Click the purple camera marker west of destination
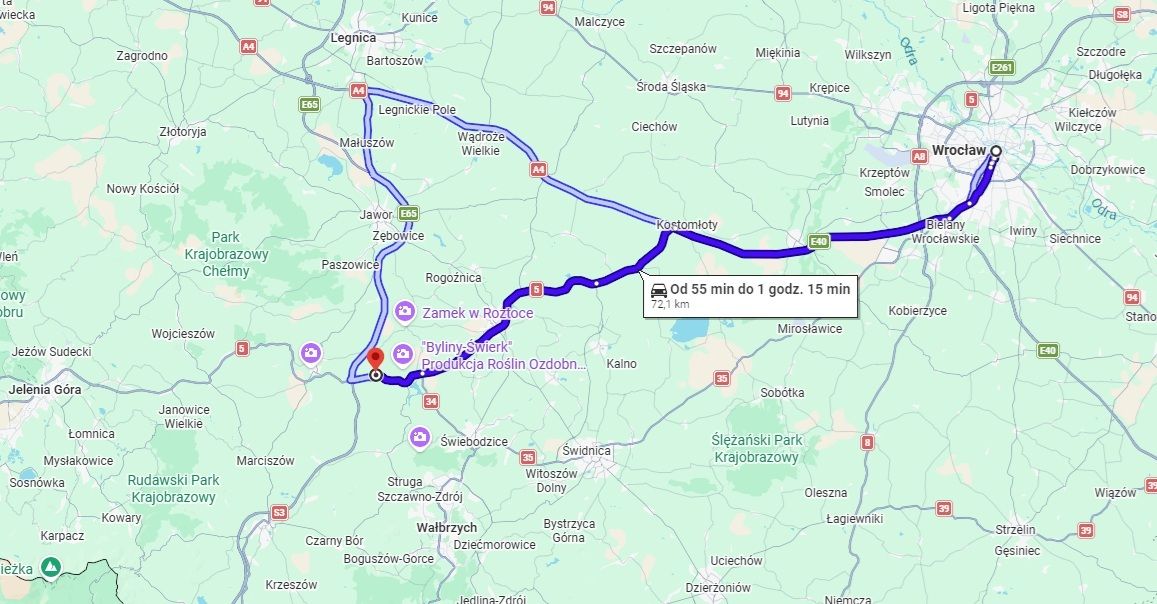Viewport: 1157px width, 604px height. [311, 354]
